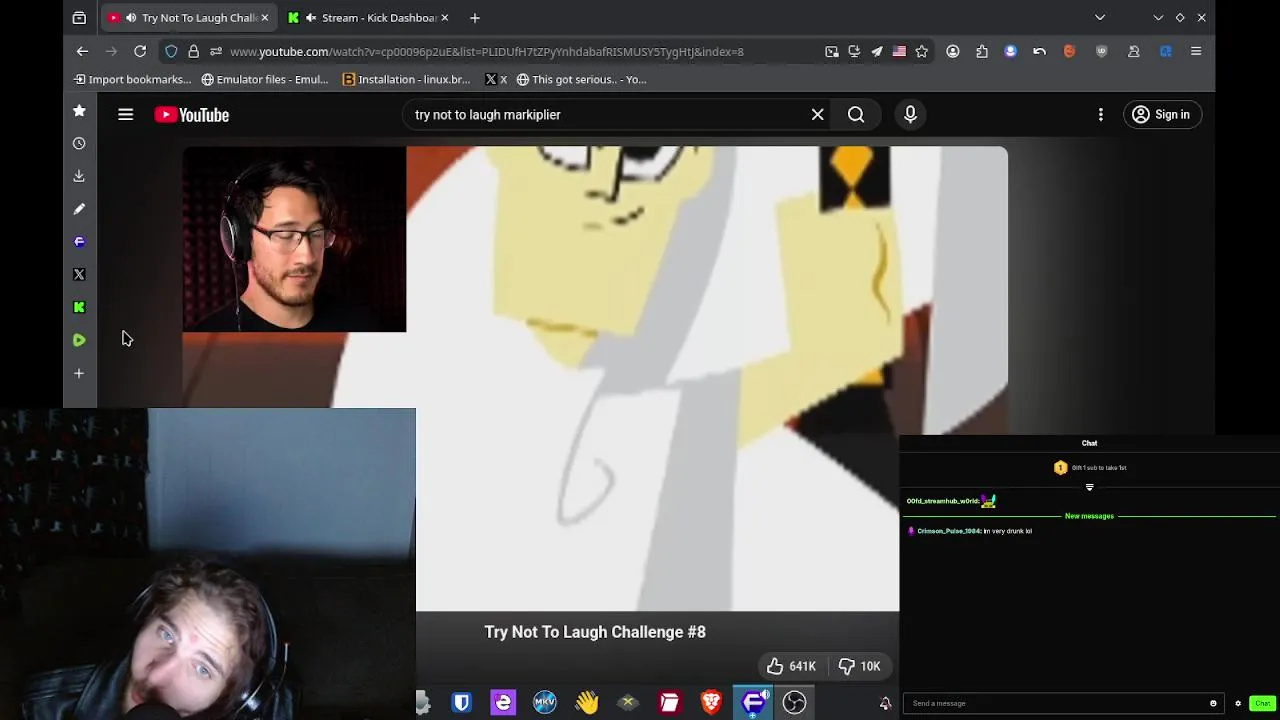Dislike the video (10K)
Image resolution: width=1280 pixels, height=720 pixels.
point(859,666)
